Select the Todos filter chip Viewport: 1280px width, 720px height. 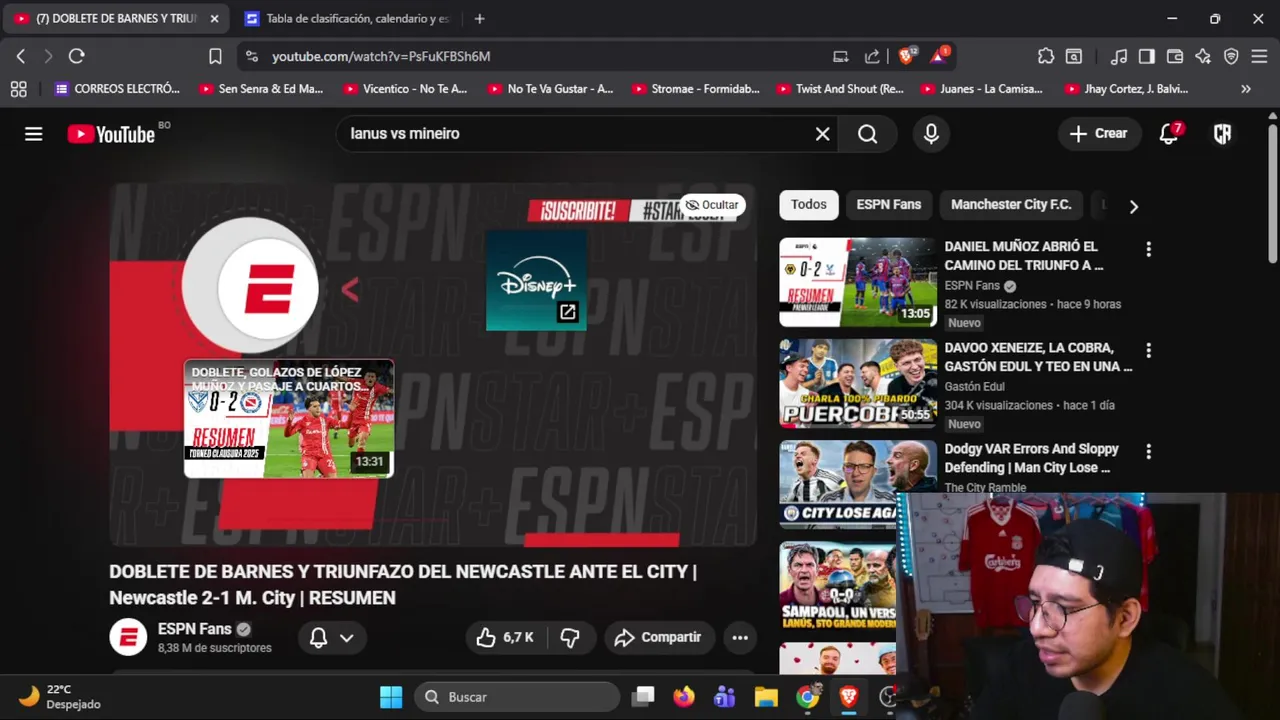tap(809, 205)
